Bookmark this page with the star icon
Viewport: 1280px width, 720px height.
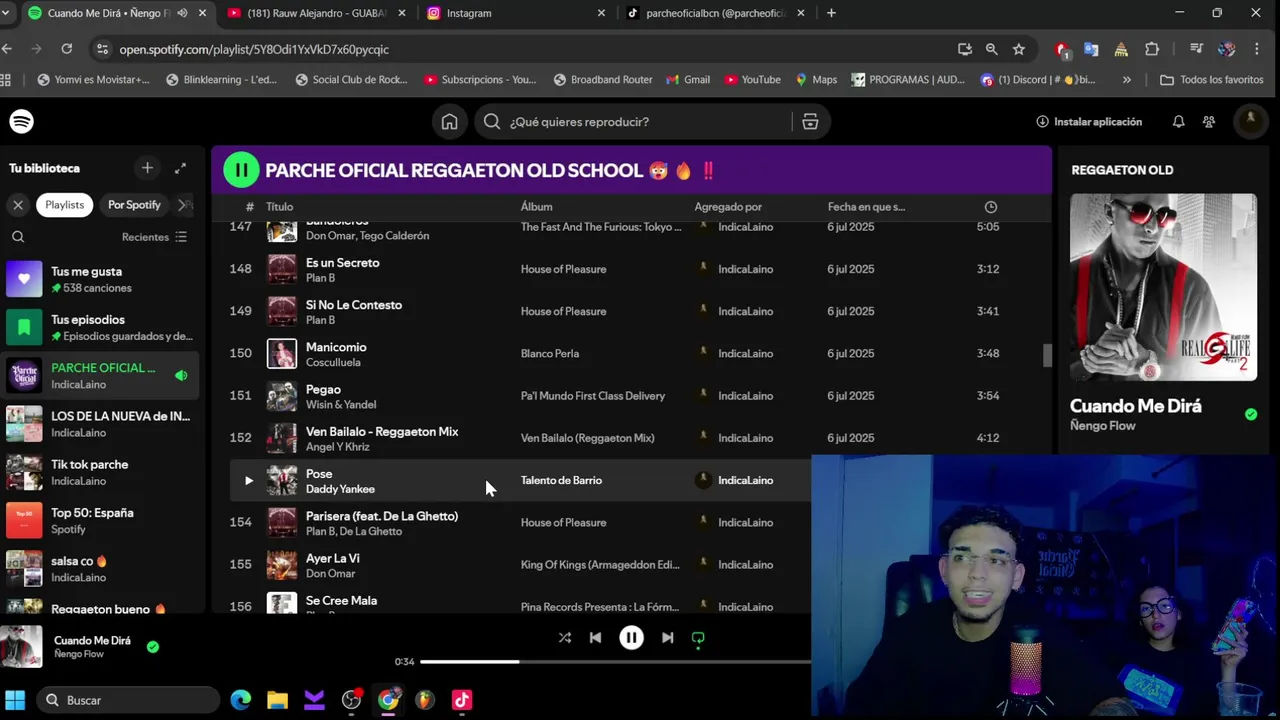[1018, 49]
